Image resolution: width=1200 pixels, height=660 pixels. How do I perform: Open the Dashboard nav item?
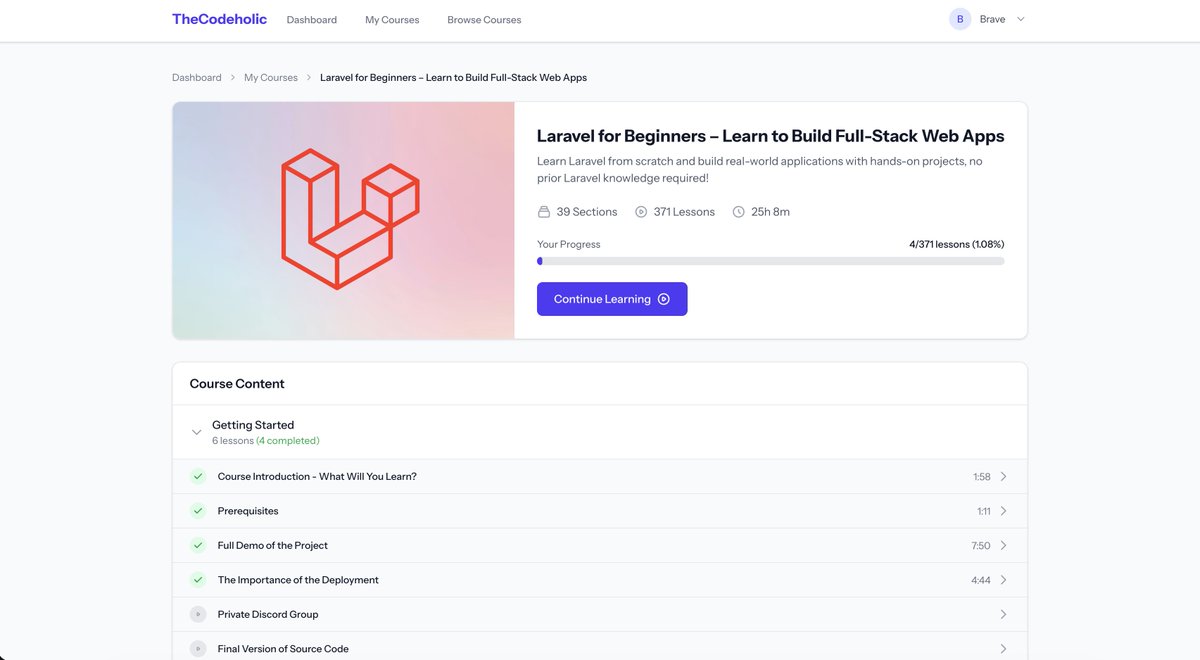(312, 20)
